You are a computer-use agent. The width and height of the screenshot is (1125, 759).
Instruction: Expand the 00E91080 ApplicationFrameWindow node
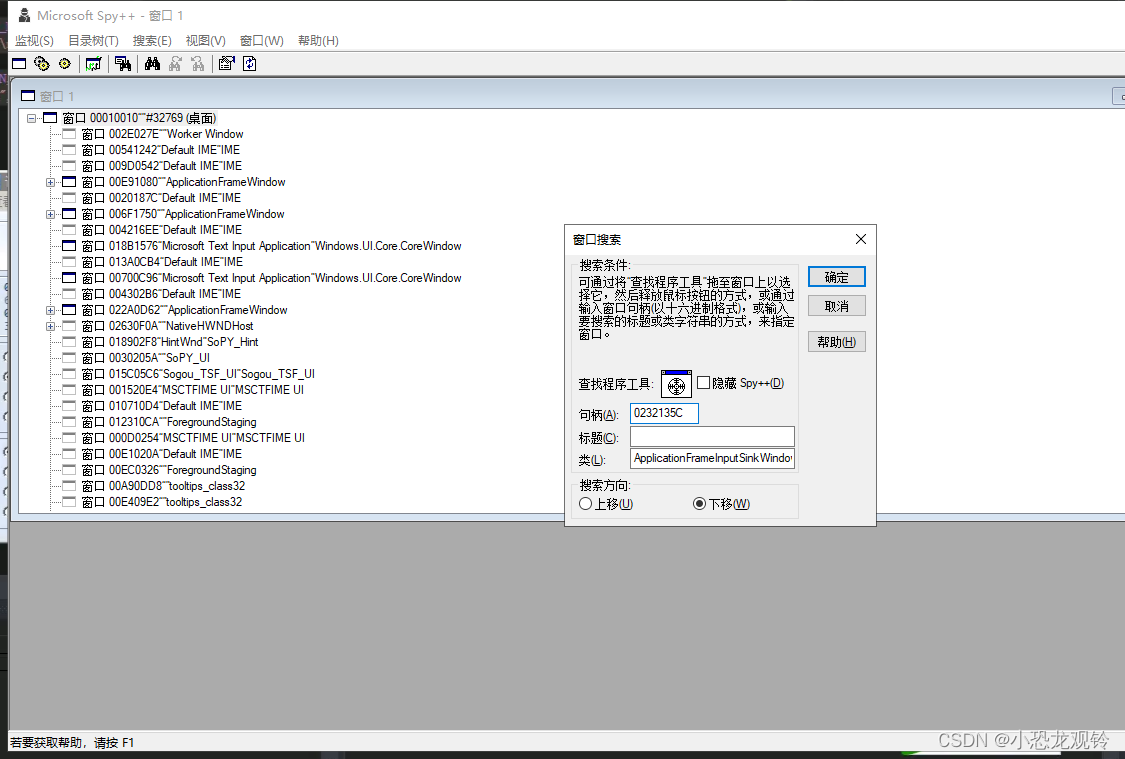click(x=50, y=182)
